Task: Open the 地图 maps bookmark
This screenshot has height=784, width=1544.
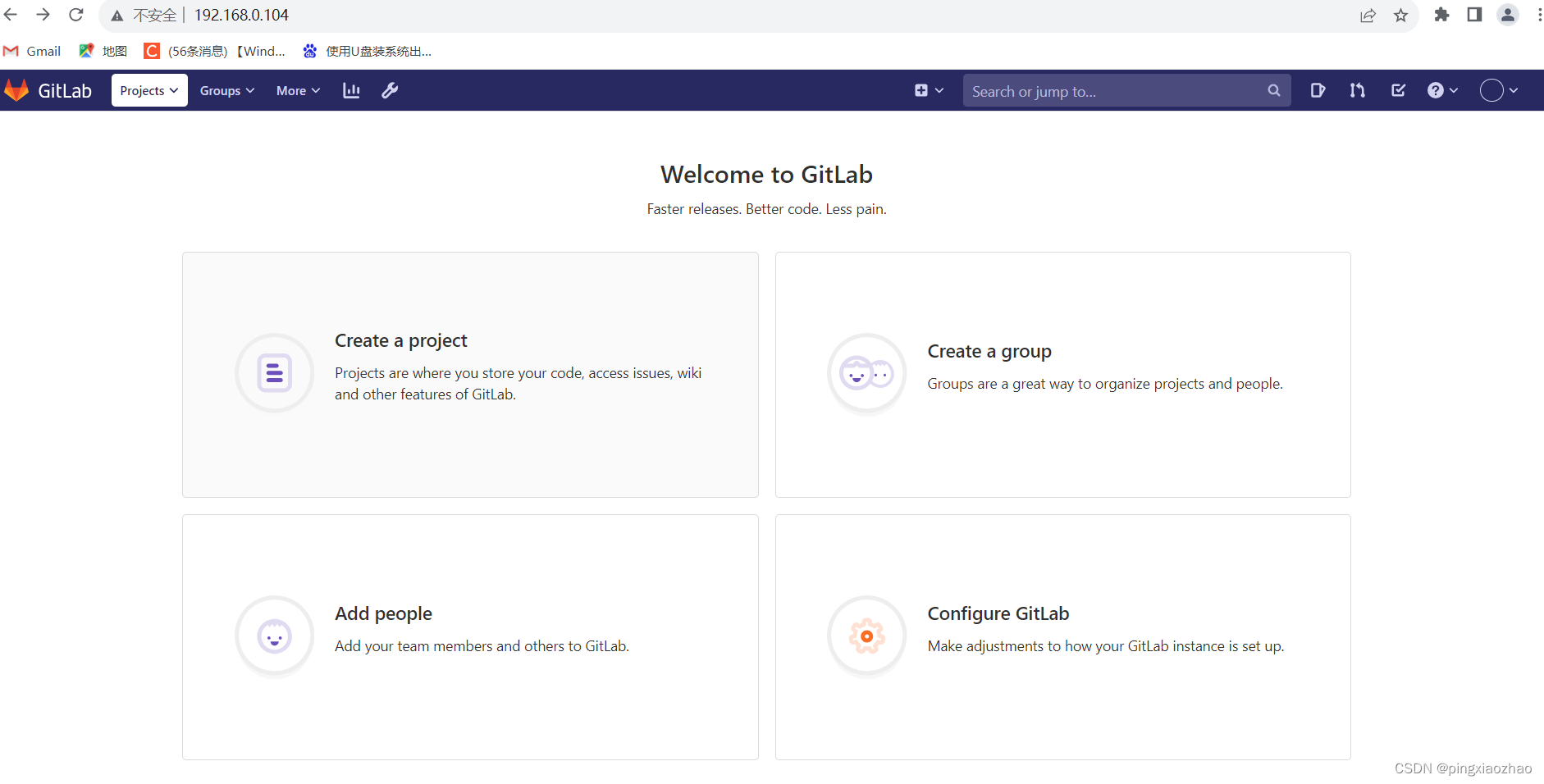Action: point(103,51)
